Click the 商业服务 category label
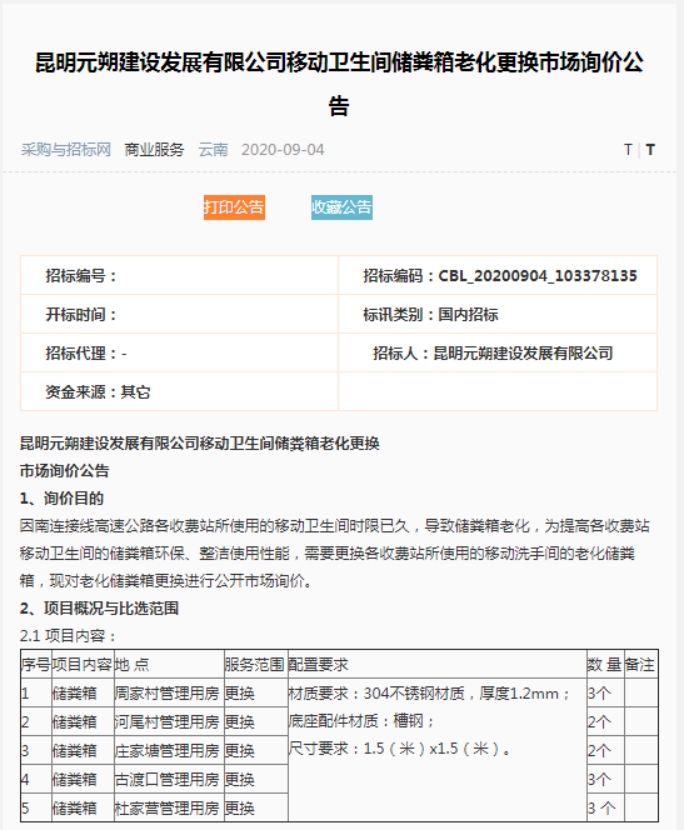The height and width of the screenshot is (830, 684). click(x=154, y=150)
